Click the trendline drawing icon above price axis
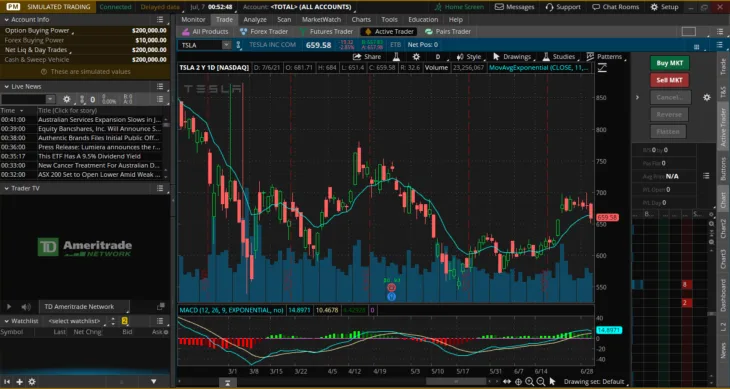 [602, 68]
